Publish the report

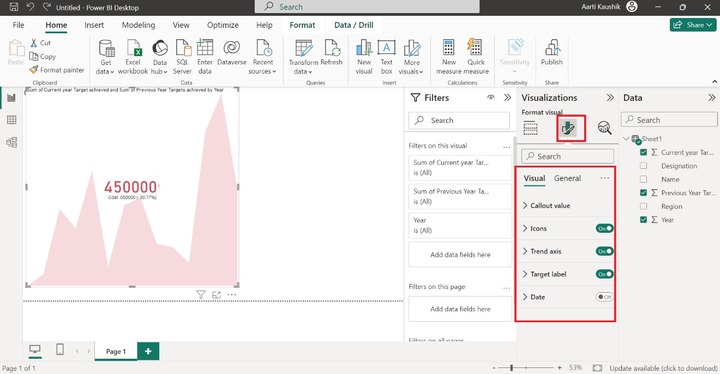pos(551,52)
